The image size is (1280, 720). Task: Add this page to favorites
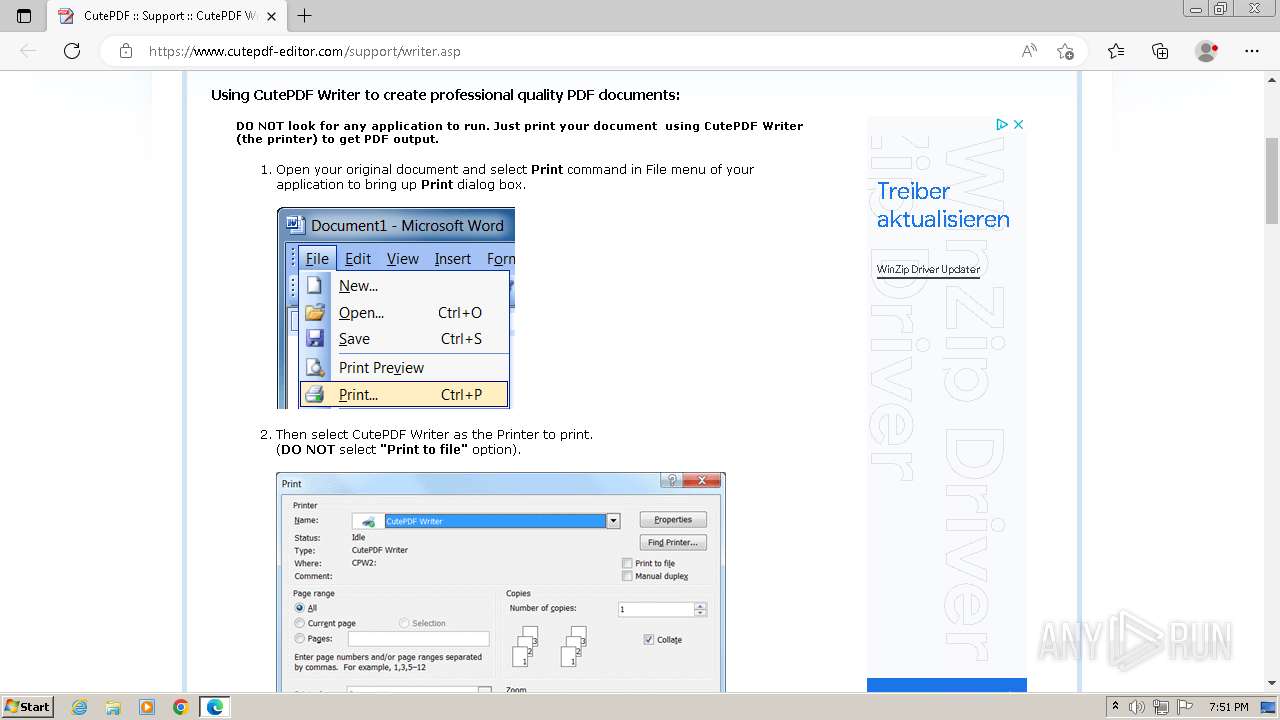tap(1065, 51)
